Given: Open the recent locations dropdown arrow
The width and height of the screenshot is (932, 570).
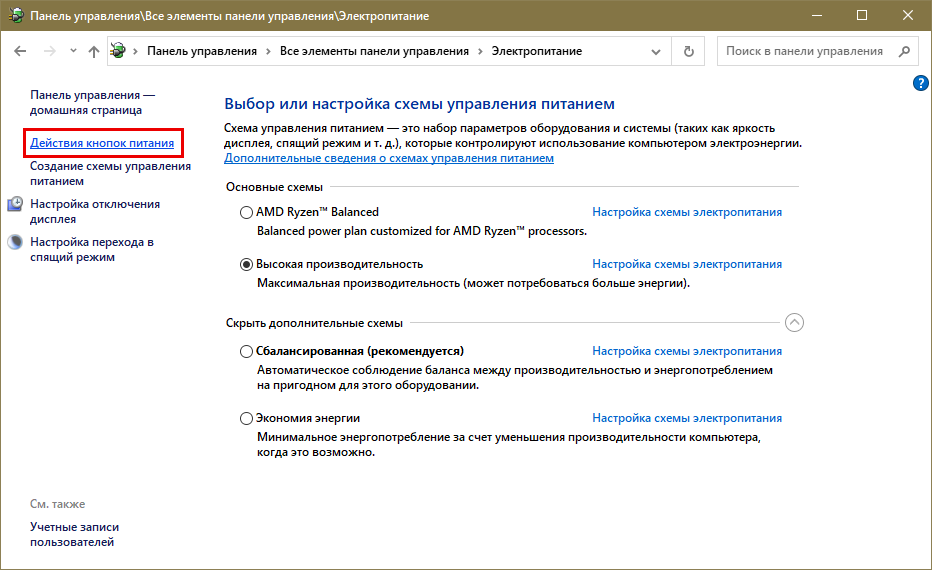Looking at the screenshot, I should [72, 51].
